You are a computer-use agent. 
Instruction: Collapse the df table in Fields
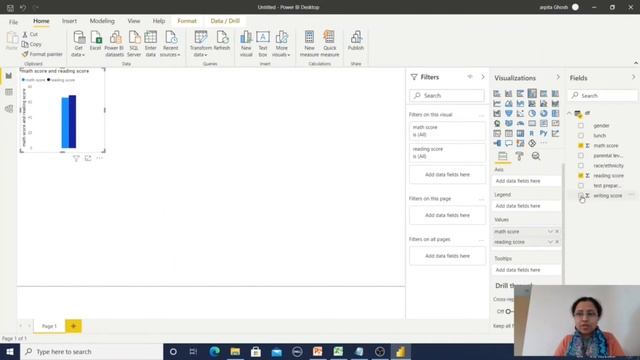coord(570,113)
